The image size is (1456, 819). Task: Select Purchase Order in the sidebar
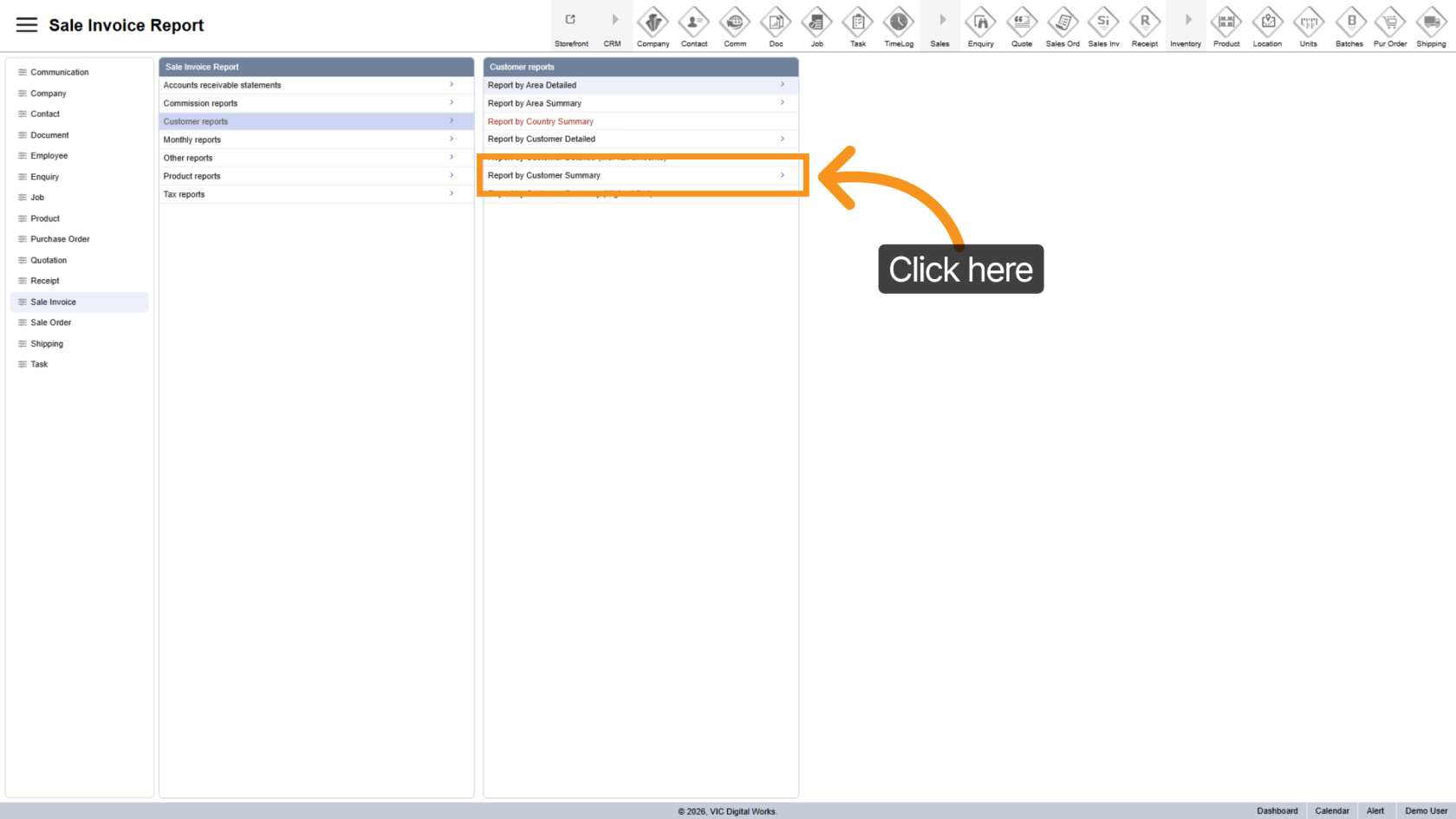(60, 239)
